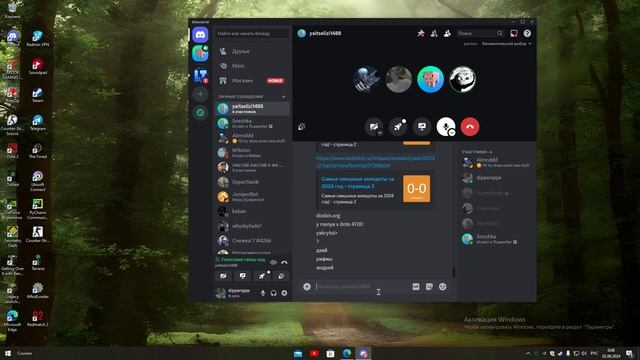Share screen from voice panel
Viewport: 640px width, 360px height.
pos(242,276)
